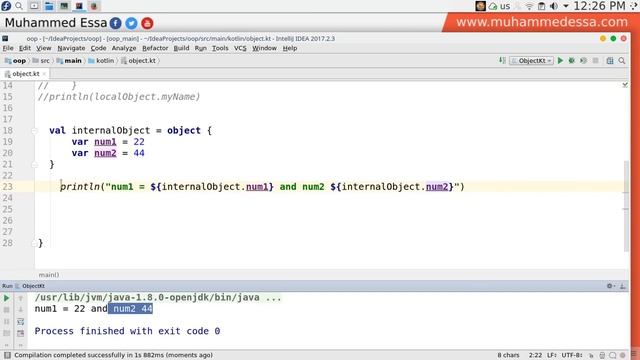Stop process in the Run panel

6,310
